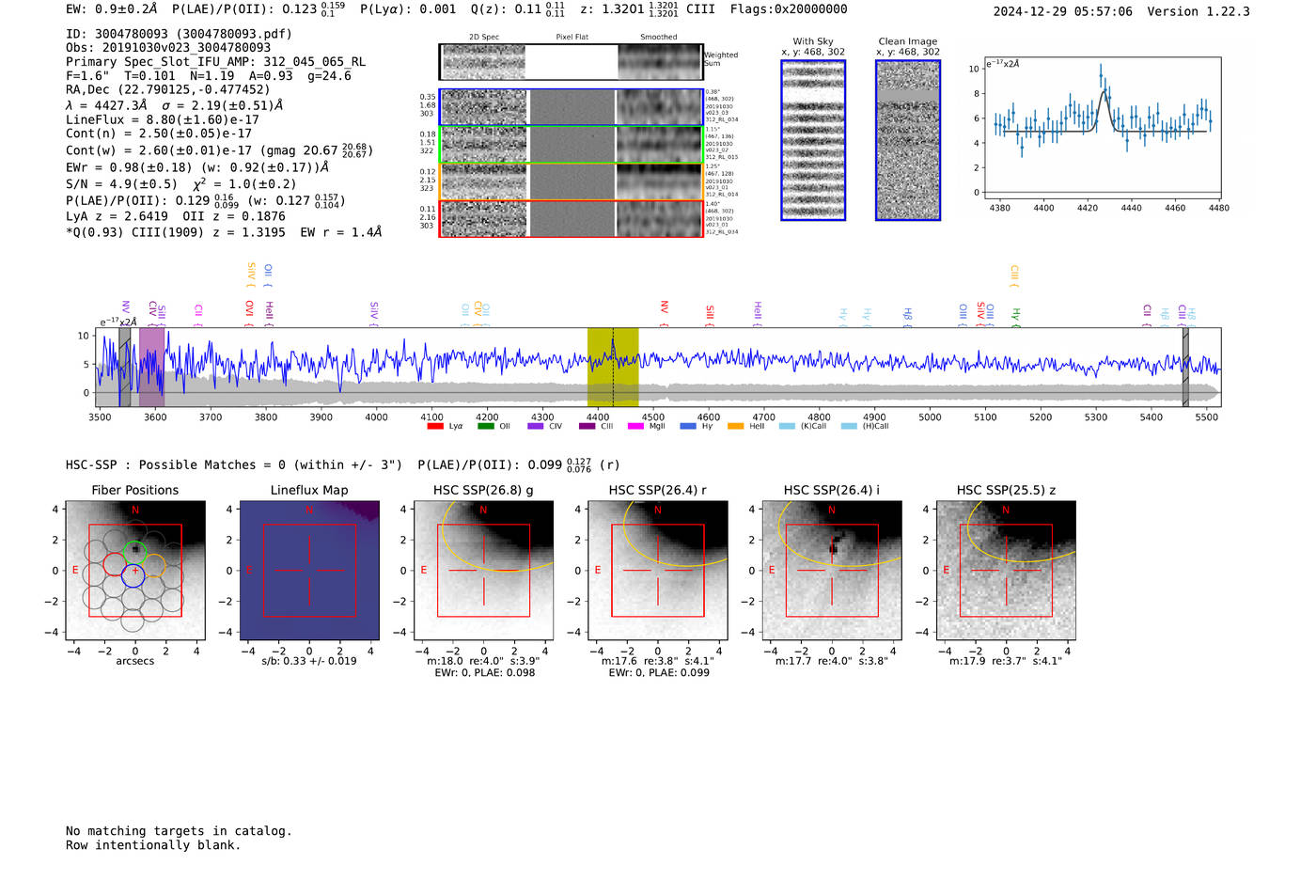Click the "ID: 3004780093 (3004780093.pdf)" text
This screenshot has height=896, width=1316.
pos(179,34)
